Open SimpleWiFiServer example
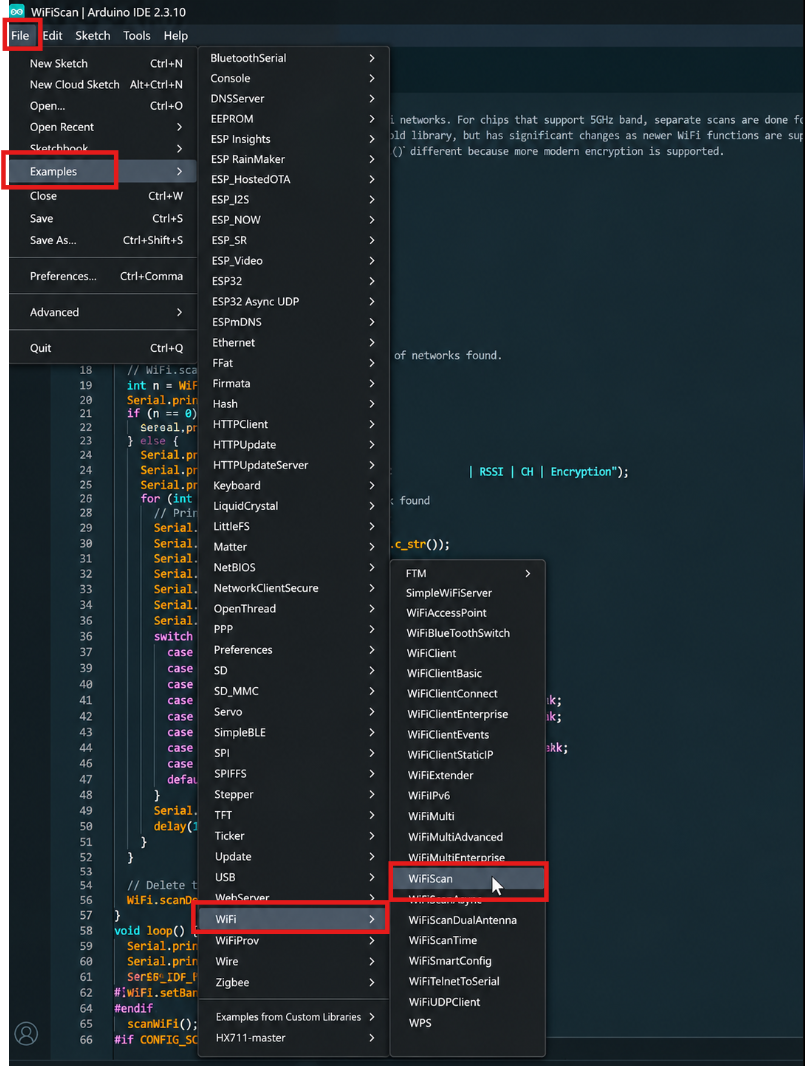 click(x=468, y=593)
